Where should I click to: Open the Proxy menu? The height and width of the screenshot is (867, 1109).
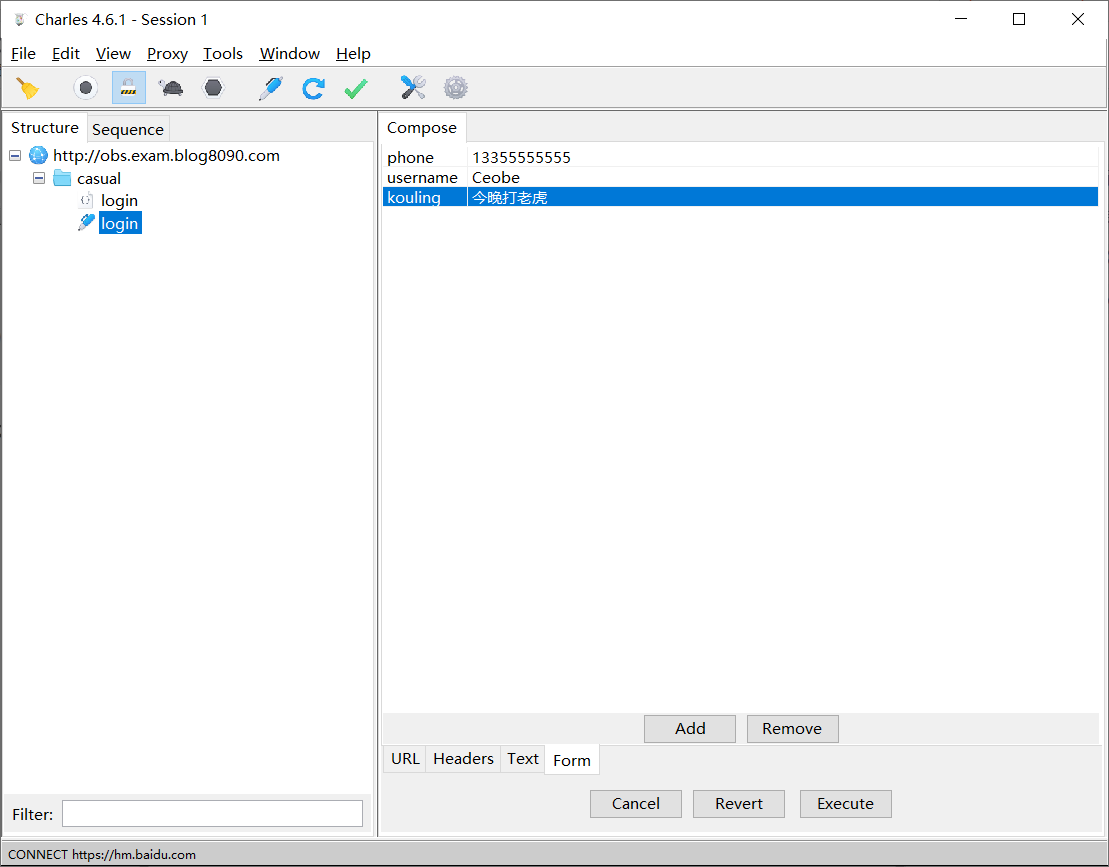coord(167,54)
